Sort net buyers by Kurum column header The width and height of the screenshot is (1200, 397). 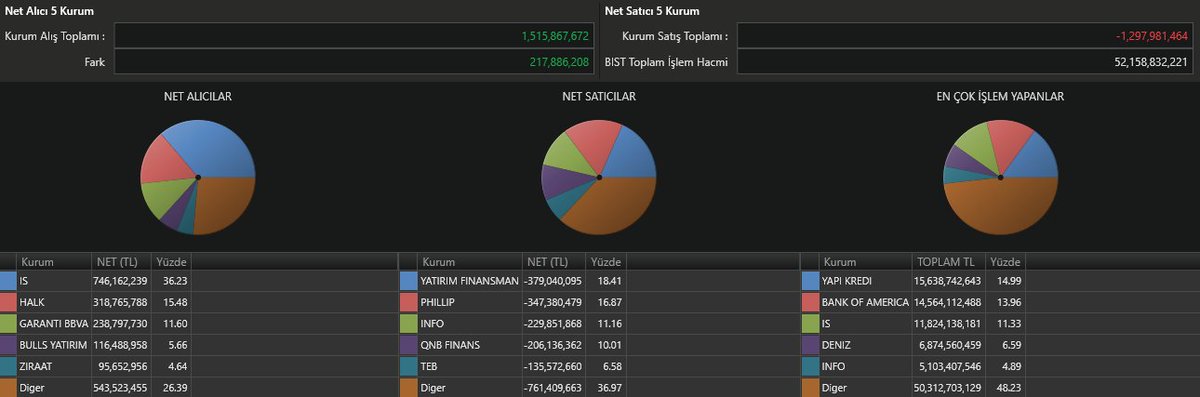tap(54, 262)
